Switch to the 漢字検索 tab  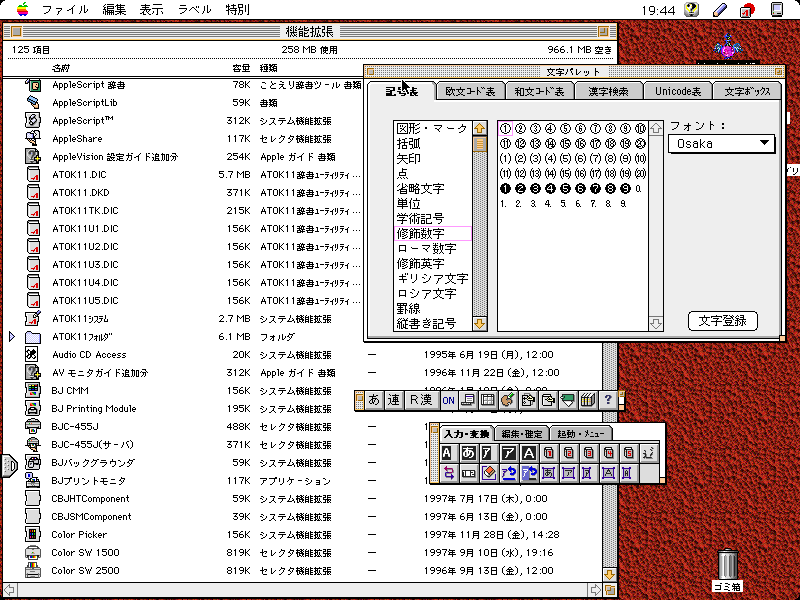pyautogui.click(x=608, y=91)
